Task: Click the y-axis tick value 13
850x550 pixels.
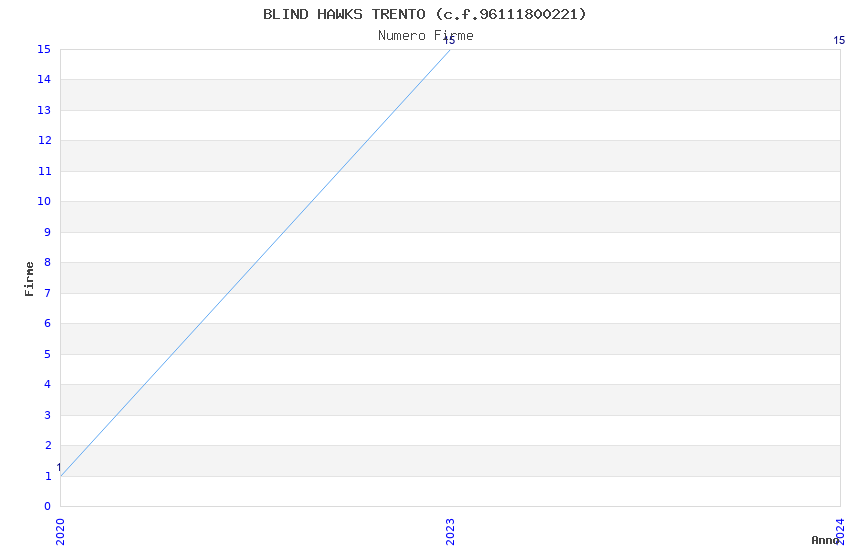Action: coord(44,110)
